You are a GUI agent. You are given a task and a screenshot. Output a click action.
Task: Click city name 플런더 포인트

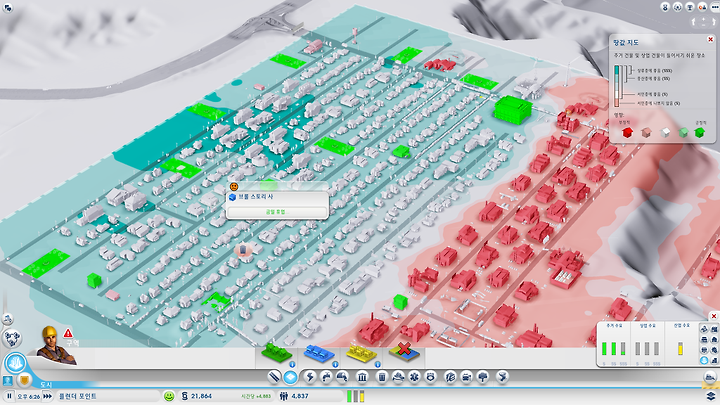[x=78, y=396]
